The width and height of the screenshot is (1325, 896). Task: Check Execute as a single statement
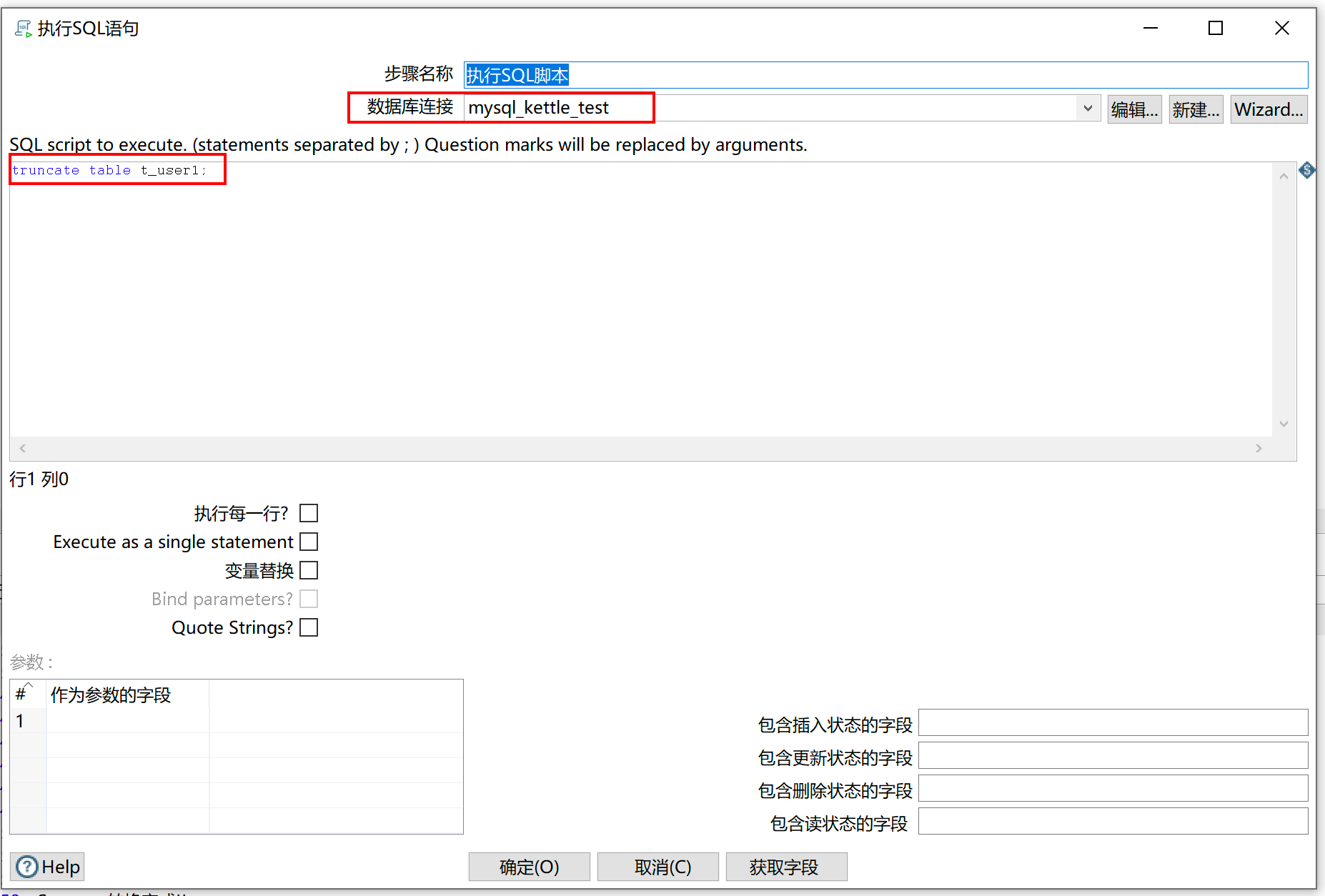click(x=309, y=542)
